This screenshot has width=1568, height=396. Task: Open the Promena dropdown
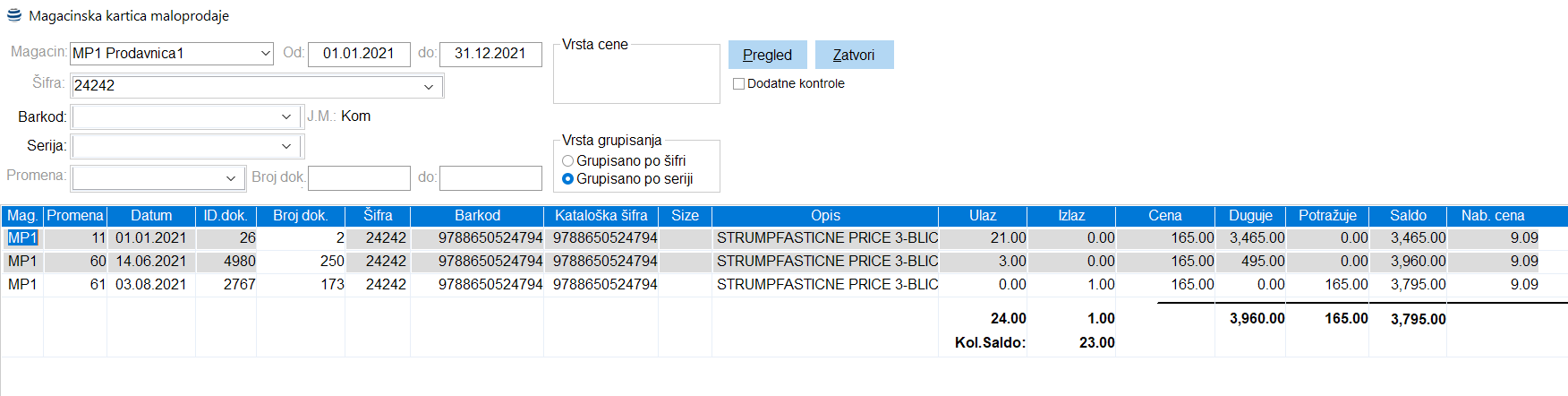coord(231,178)
